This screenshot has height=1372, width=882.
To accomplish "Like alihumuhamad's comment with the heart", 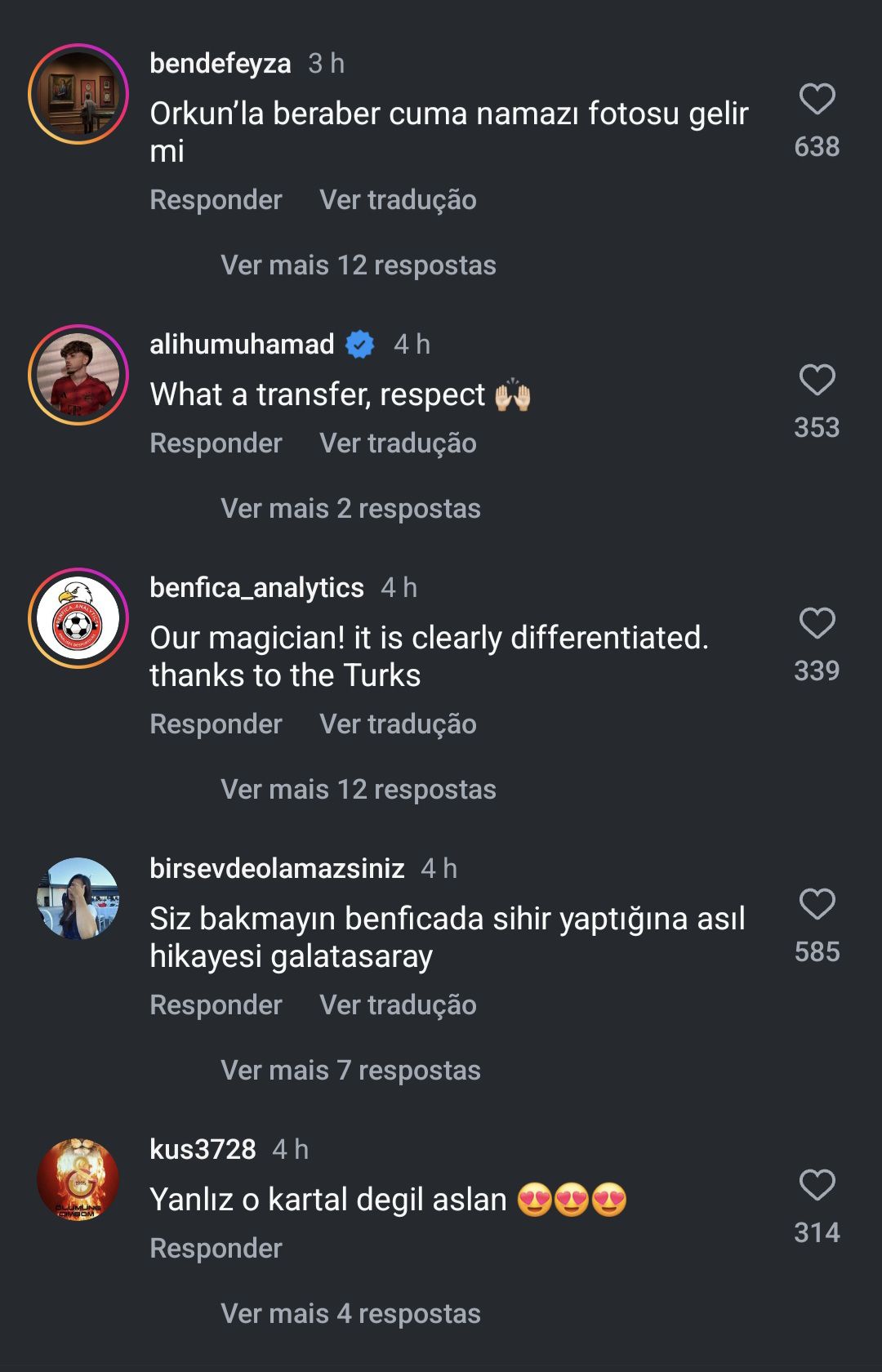I will point(817,381).
